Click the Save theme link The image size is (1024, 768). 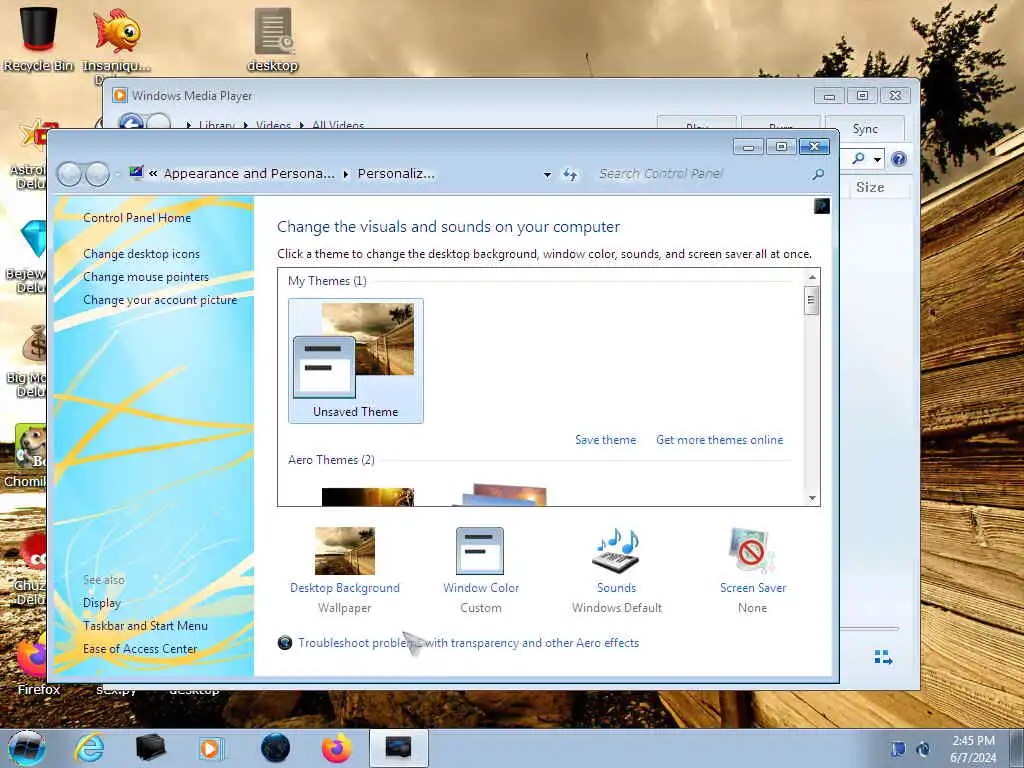point(605,440)
